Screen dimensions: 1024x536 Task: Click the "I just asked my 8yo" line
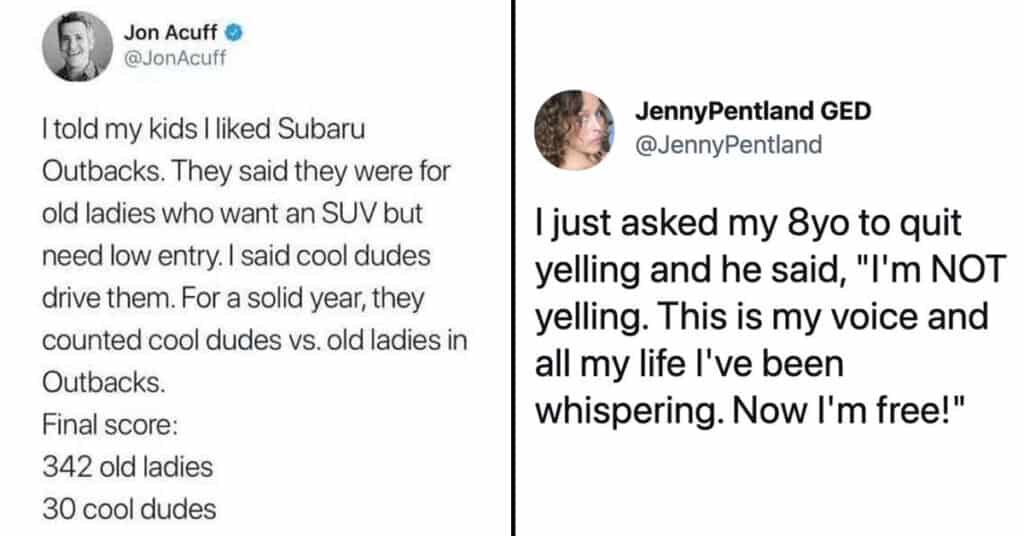[749, 225]
